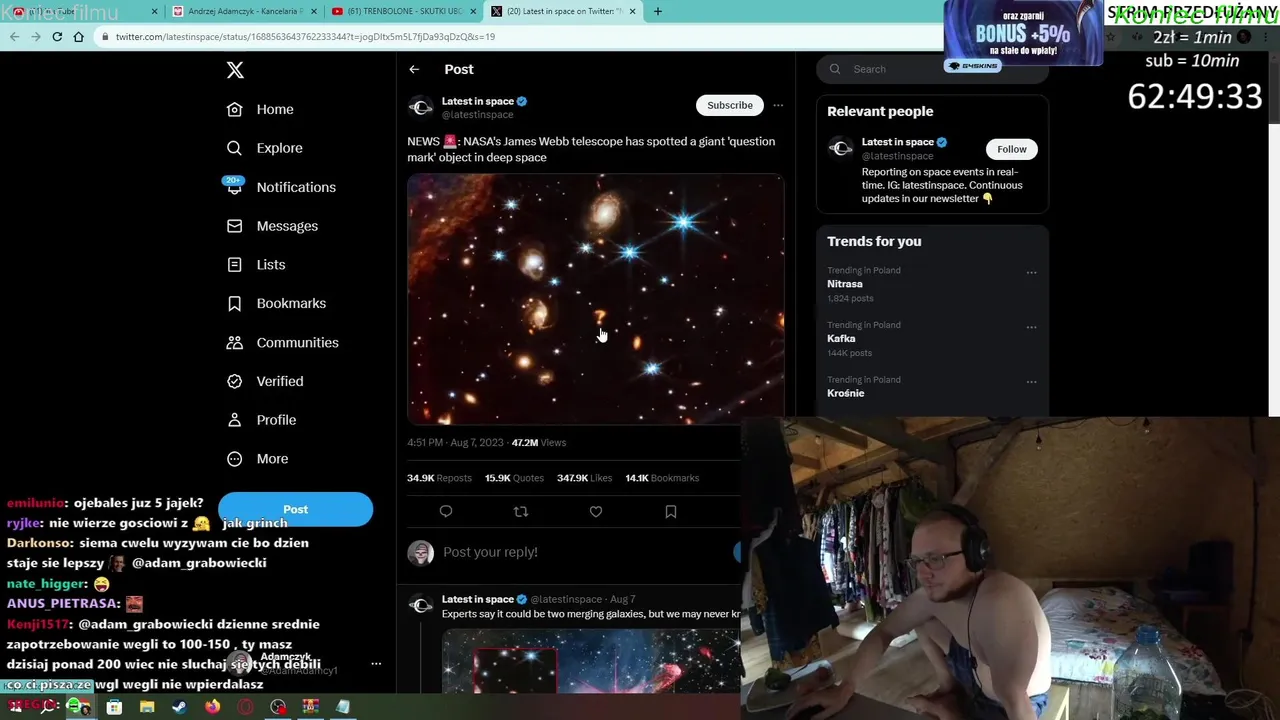Open the post's three-dot options menu
The image size is (1280, 720).
(778, 105)
